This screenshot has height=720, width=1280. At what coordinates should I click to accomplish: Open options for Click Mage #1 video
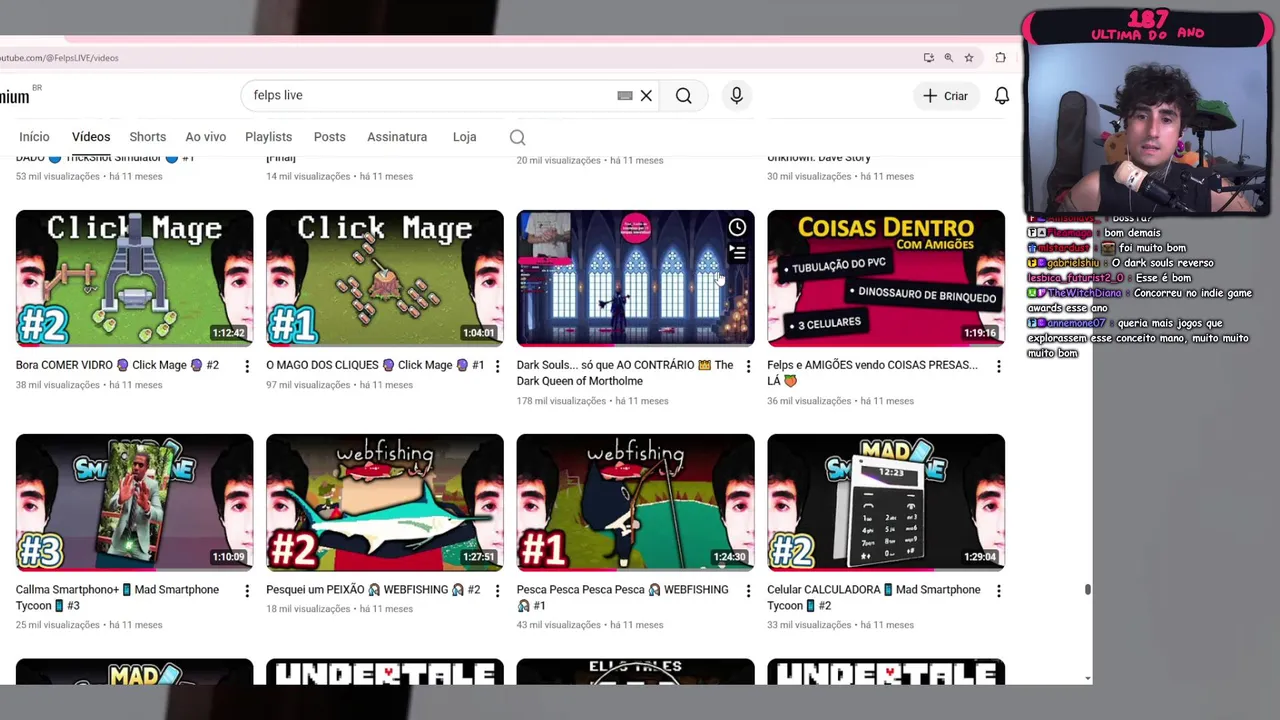[497, 367]
